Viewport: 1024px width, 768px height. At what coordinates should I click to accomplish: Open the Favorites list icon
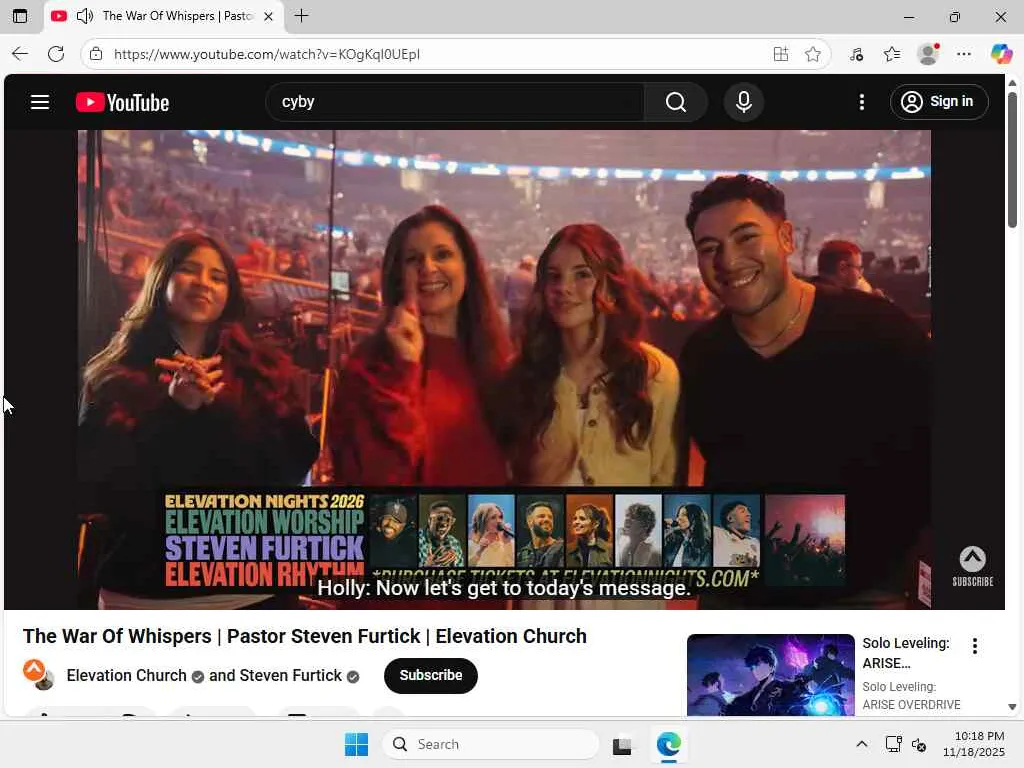(892, 54)
